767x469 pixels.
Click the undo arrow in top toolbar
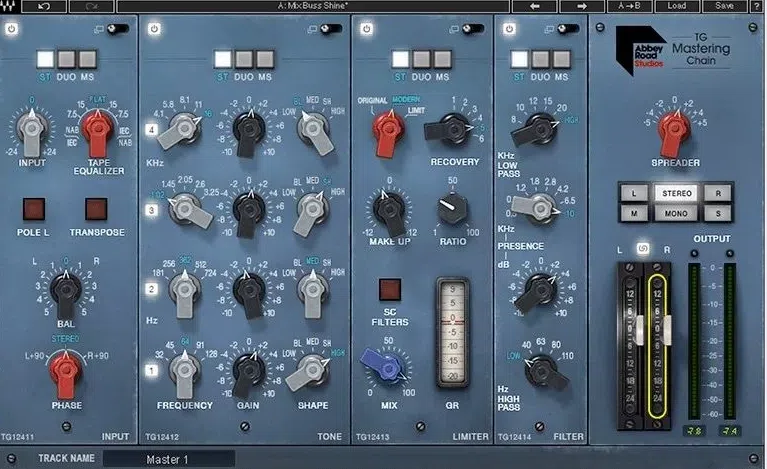(x=44, y=6)
